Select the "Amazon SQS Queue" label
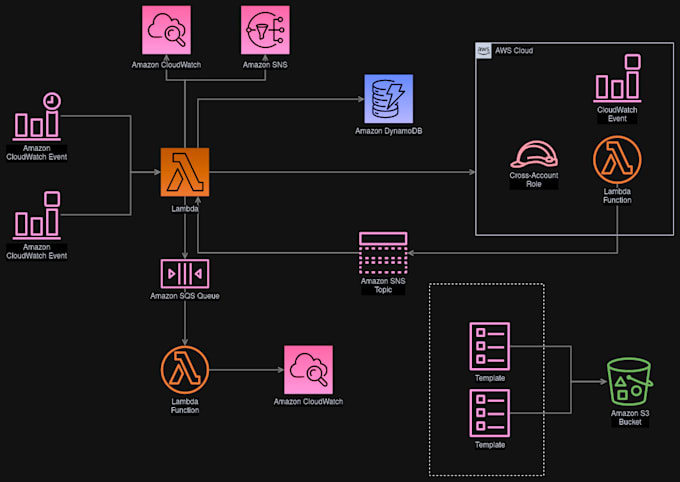The width and height of the screenshot is (680, 482). (x=185, y=296)
